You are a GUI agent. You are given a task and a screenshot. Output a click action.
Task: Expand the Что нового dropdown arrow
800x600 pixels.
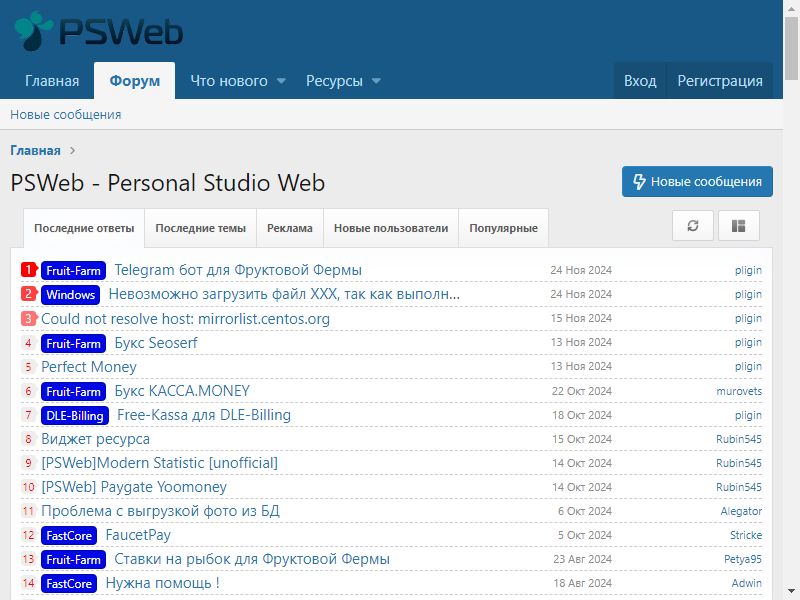281,81
